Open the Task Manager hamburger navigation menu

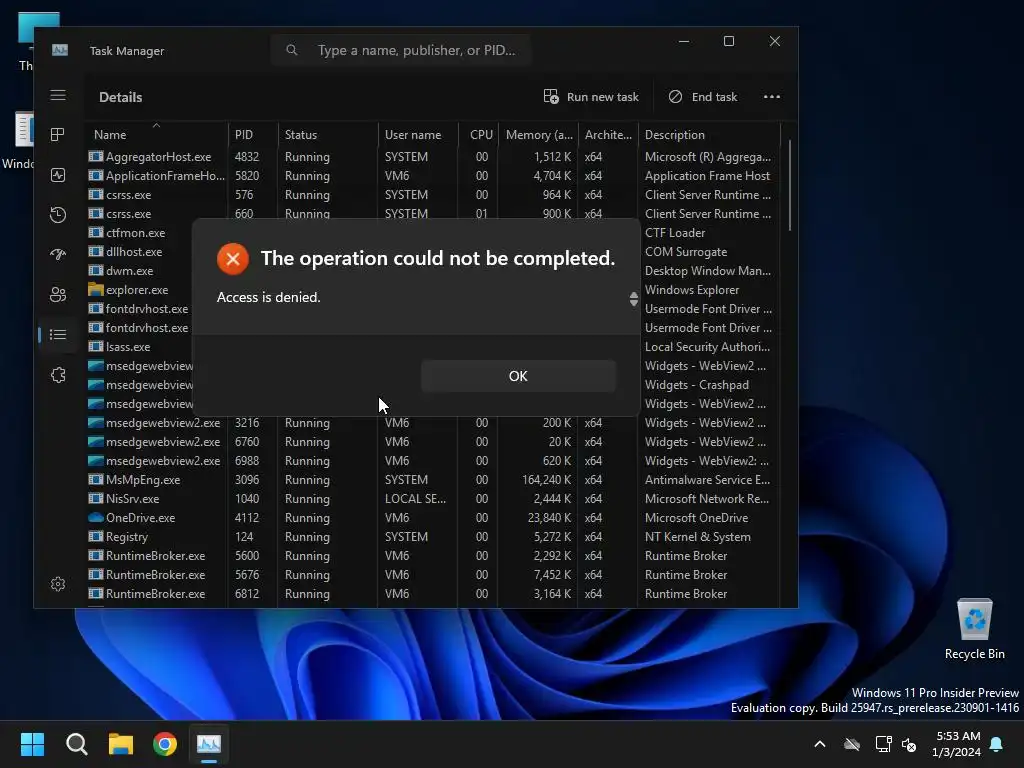click(57, 96)
